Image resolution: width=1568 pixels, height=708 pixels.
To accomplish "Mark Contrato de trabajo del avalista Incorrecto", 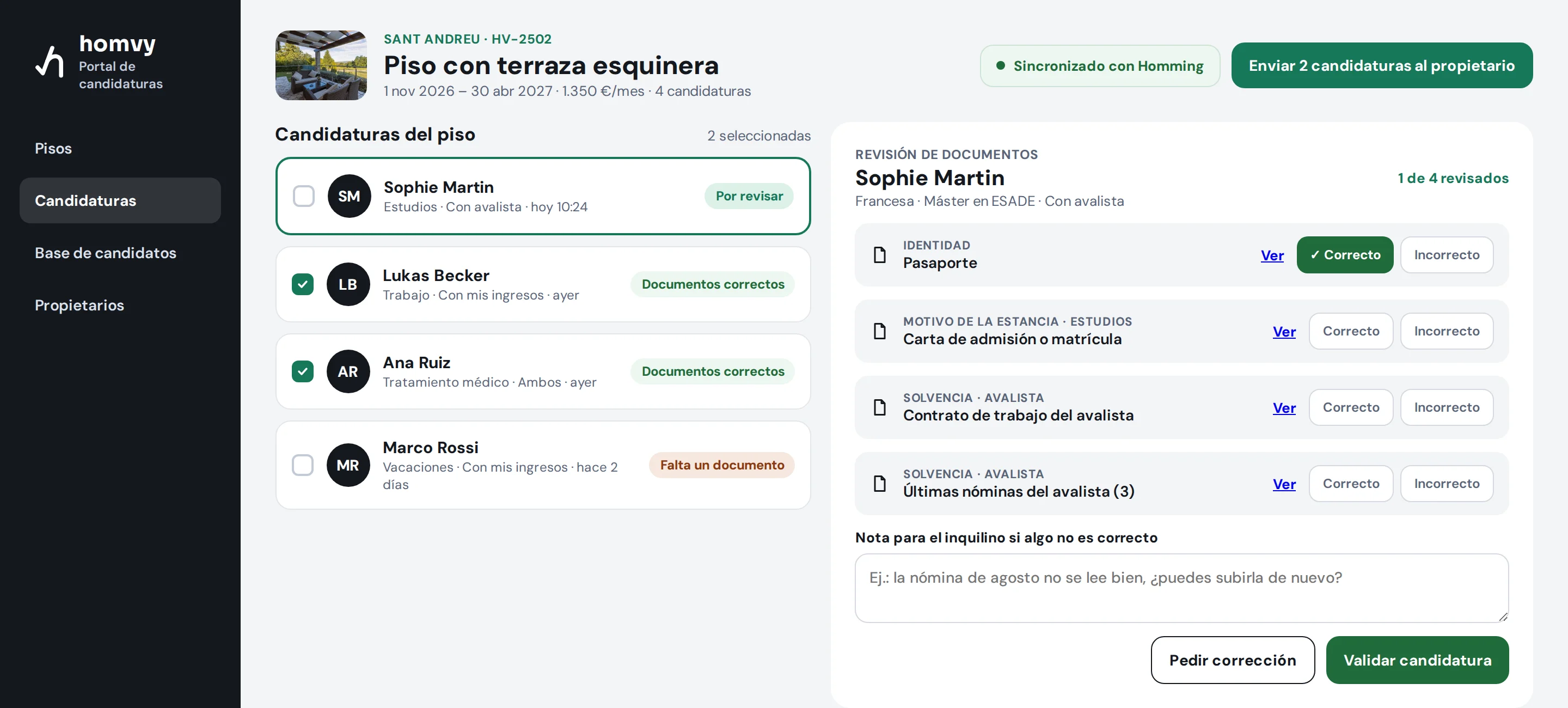I will (x=1446, y=407).
